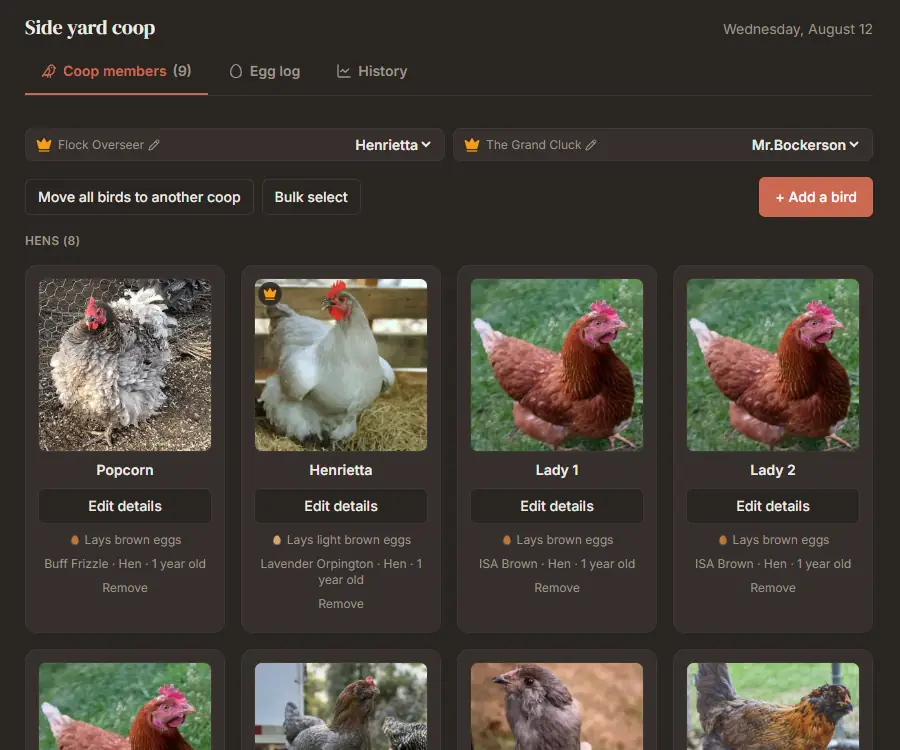This screenshot has height=750, width=900.
Task: Click the Add a bird button
Action: click(816, 197)
